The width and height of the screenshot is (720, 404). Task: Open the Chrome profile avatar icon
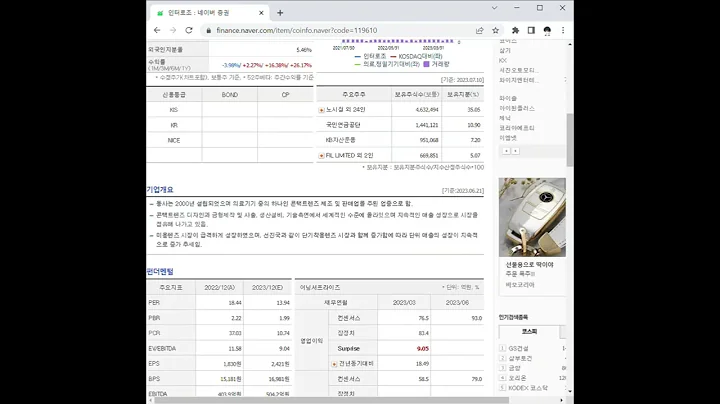[x=547, y=31]
